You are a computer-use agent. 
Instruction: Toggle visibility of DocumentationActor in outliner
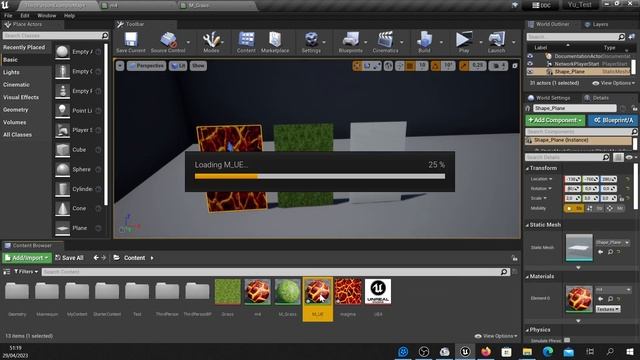(530, 56)
